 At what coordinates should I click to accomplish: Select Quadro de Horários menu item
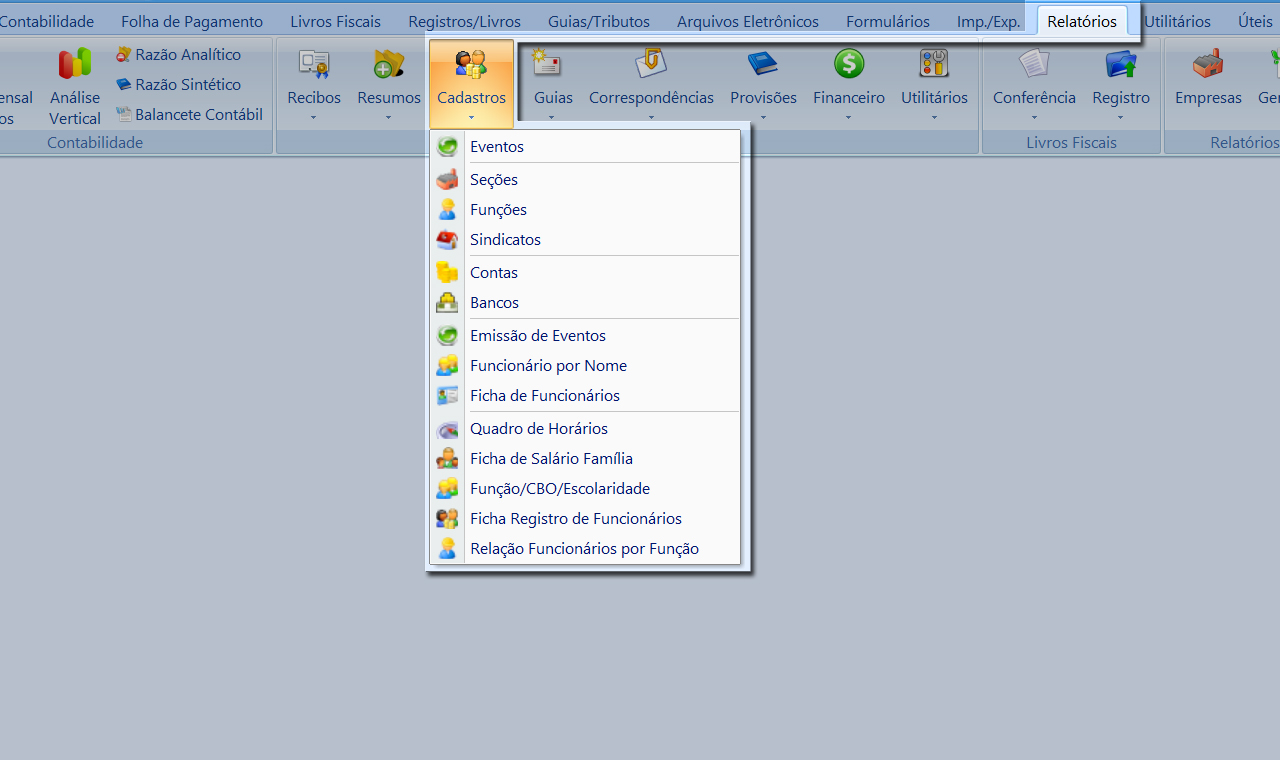click(x=538, y=429)
